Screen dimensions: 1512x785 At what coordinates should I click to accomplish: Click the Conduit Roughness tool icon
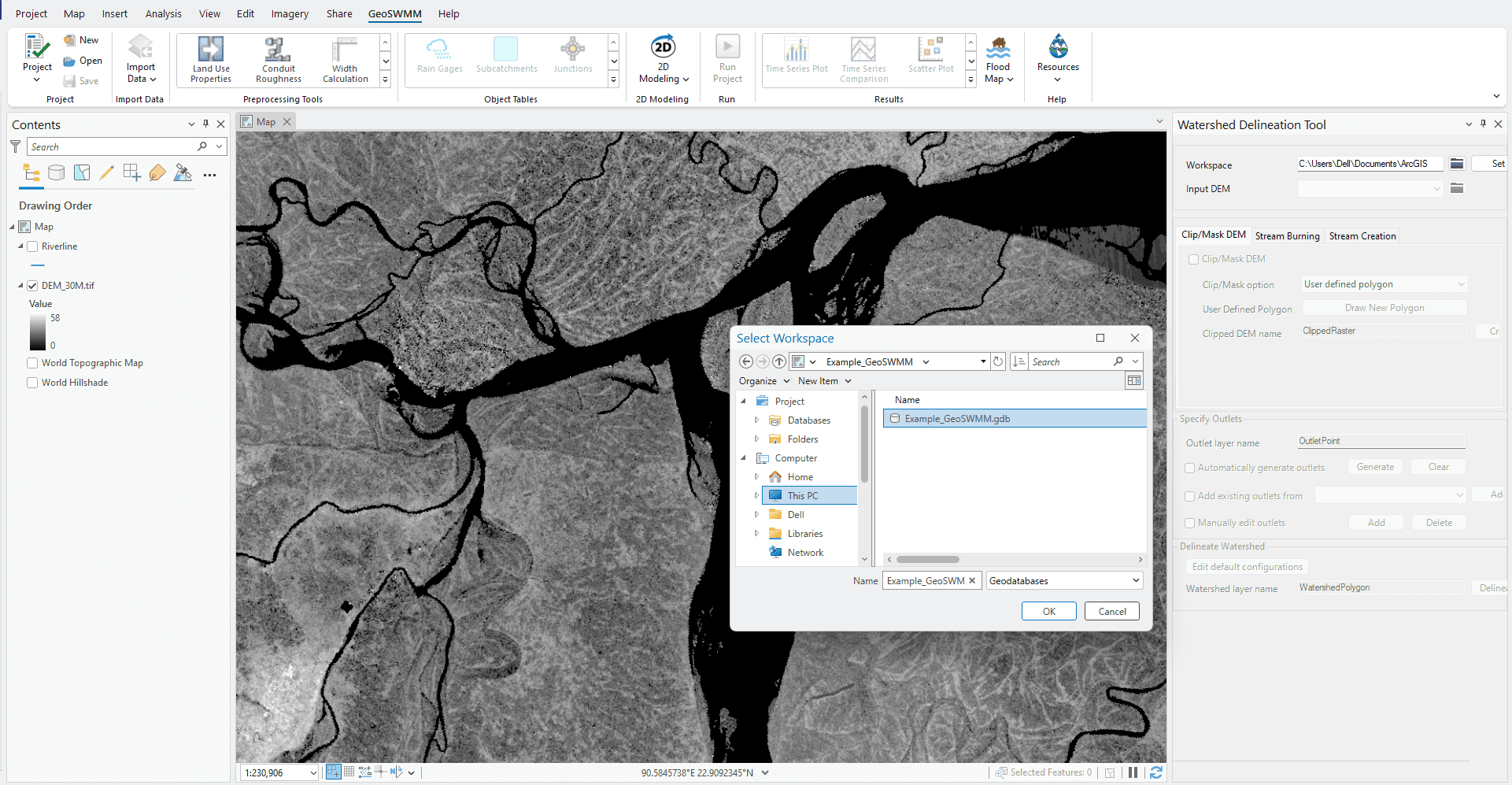(x=278, y=50)
